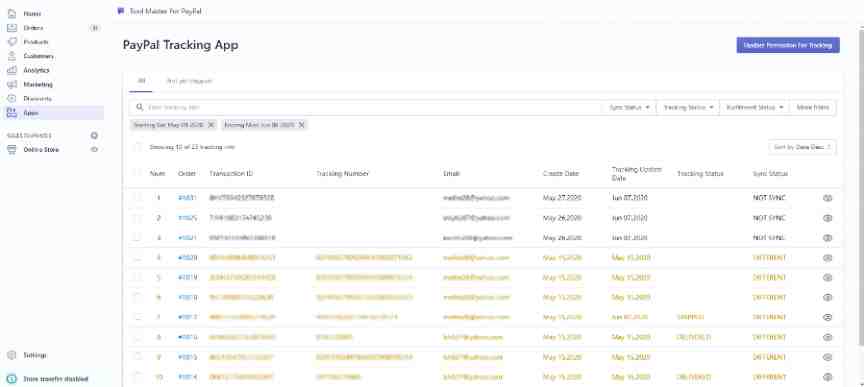Open the Marketing section

point(37,85)
